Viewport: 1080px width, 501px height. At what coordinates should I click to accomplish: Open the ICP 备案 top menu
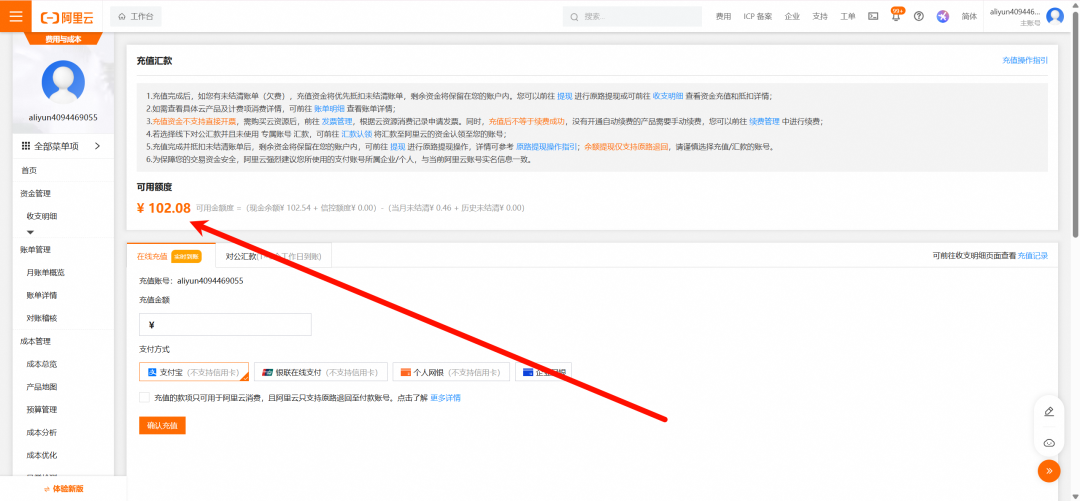(x=758, y=17)
